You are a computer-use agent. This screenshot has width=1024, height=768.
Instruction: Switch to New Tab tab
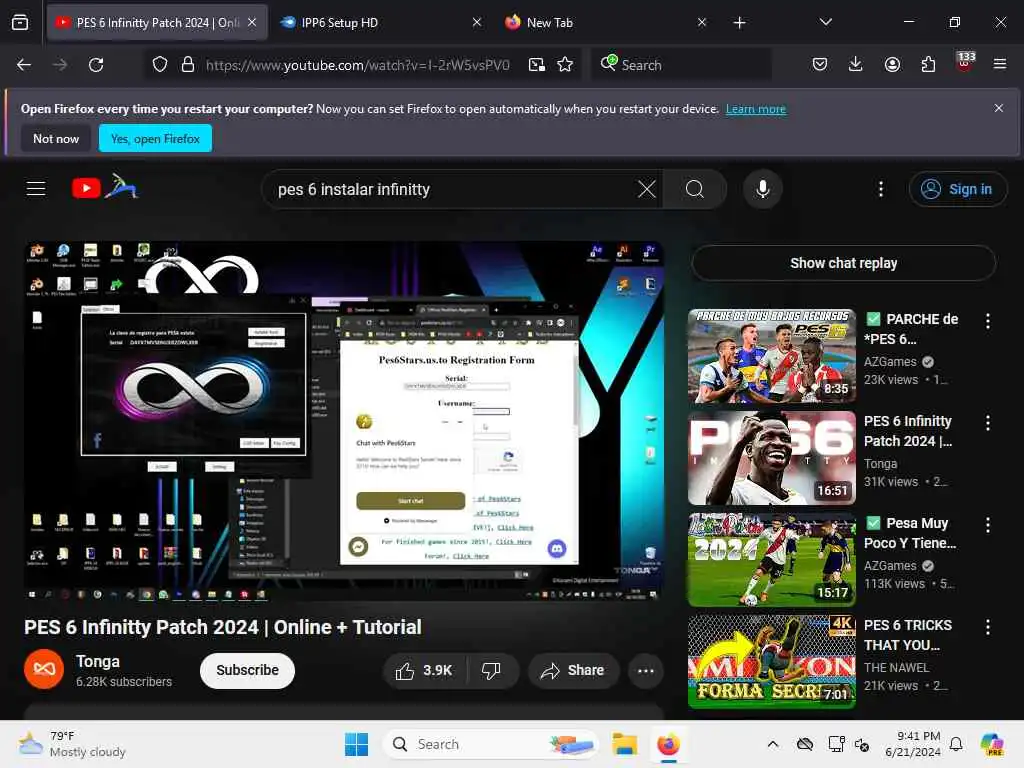[x=603, y=22]
